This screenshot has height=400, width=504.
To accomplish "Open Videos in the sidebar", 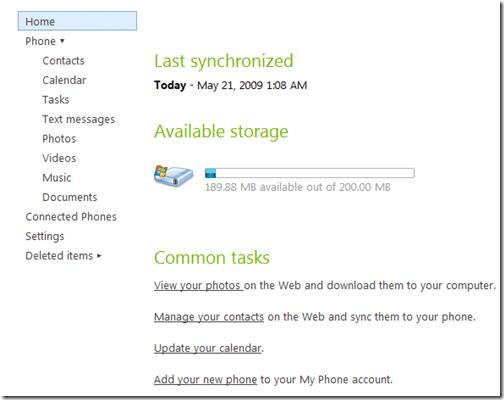I will tap(59, 158).
